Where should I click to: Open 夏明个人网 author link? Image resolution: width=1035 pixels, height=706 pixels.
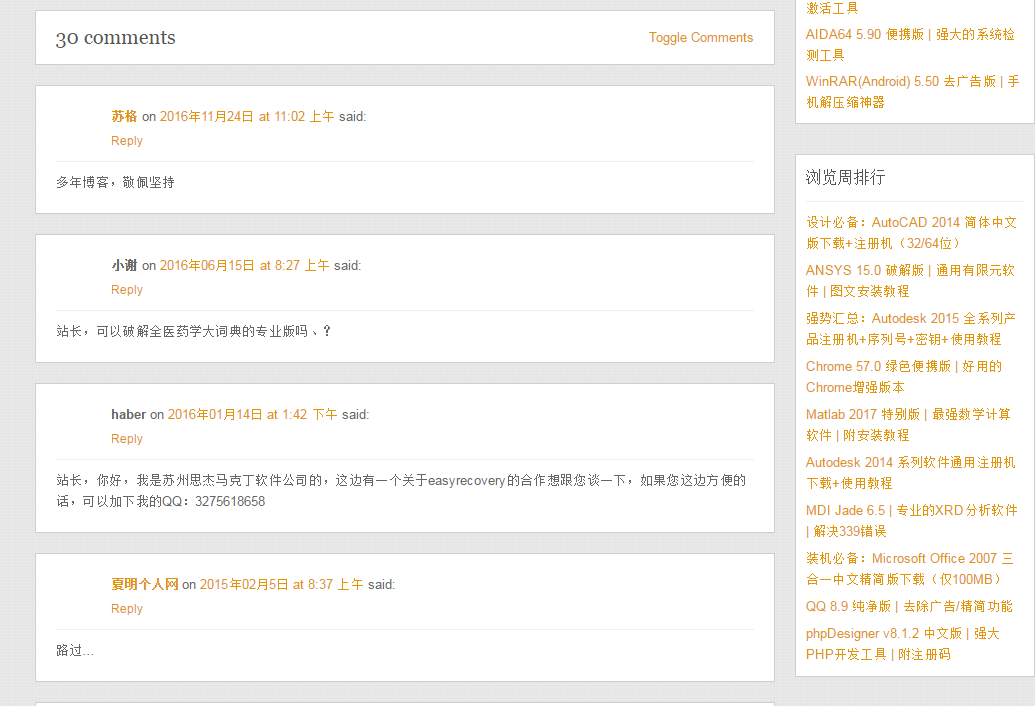(x=145, y=584)
